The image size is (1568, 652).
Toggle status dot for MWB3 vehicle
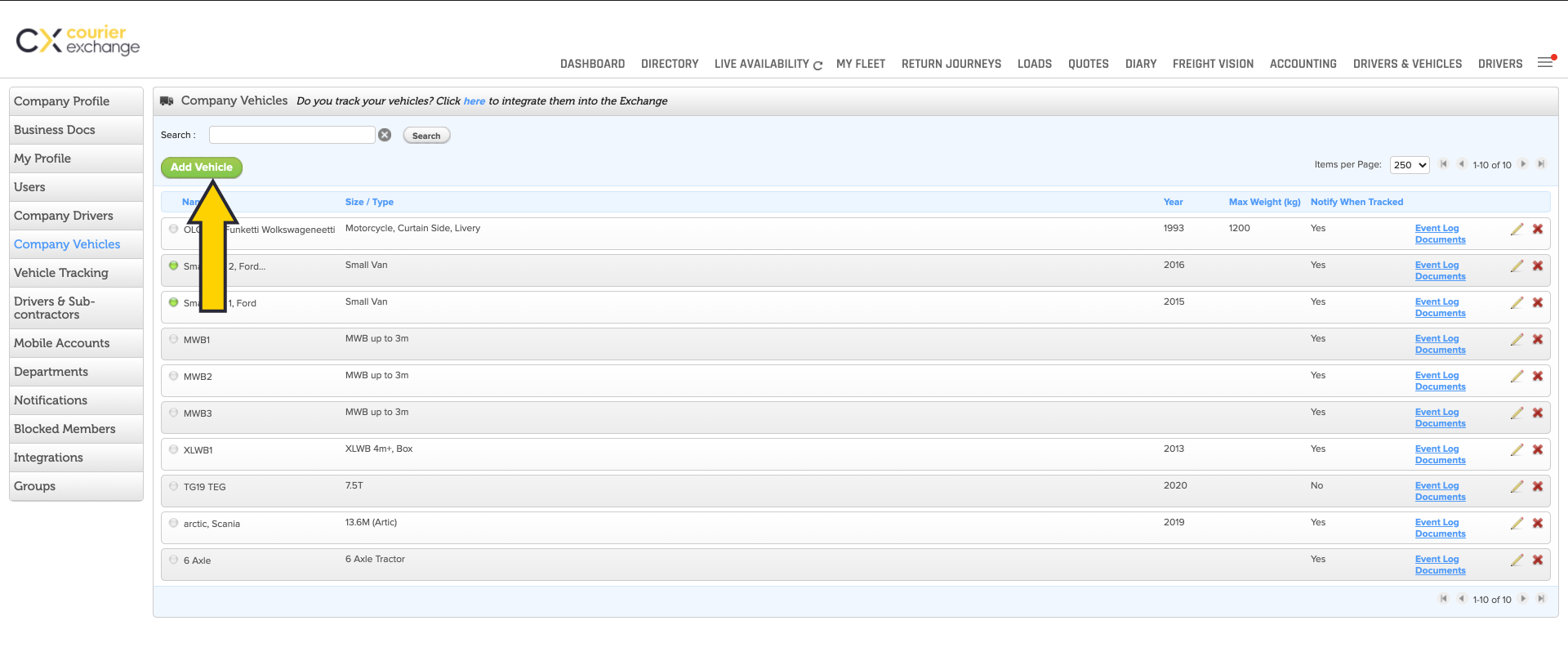pos(174,413)
